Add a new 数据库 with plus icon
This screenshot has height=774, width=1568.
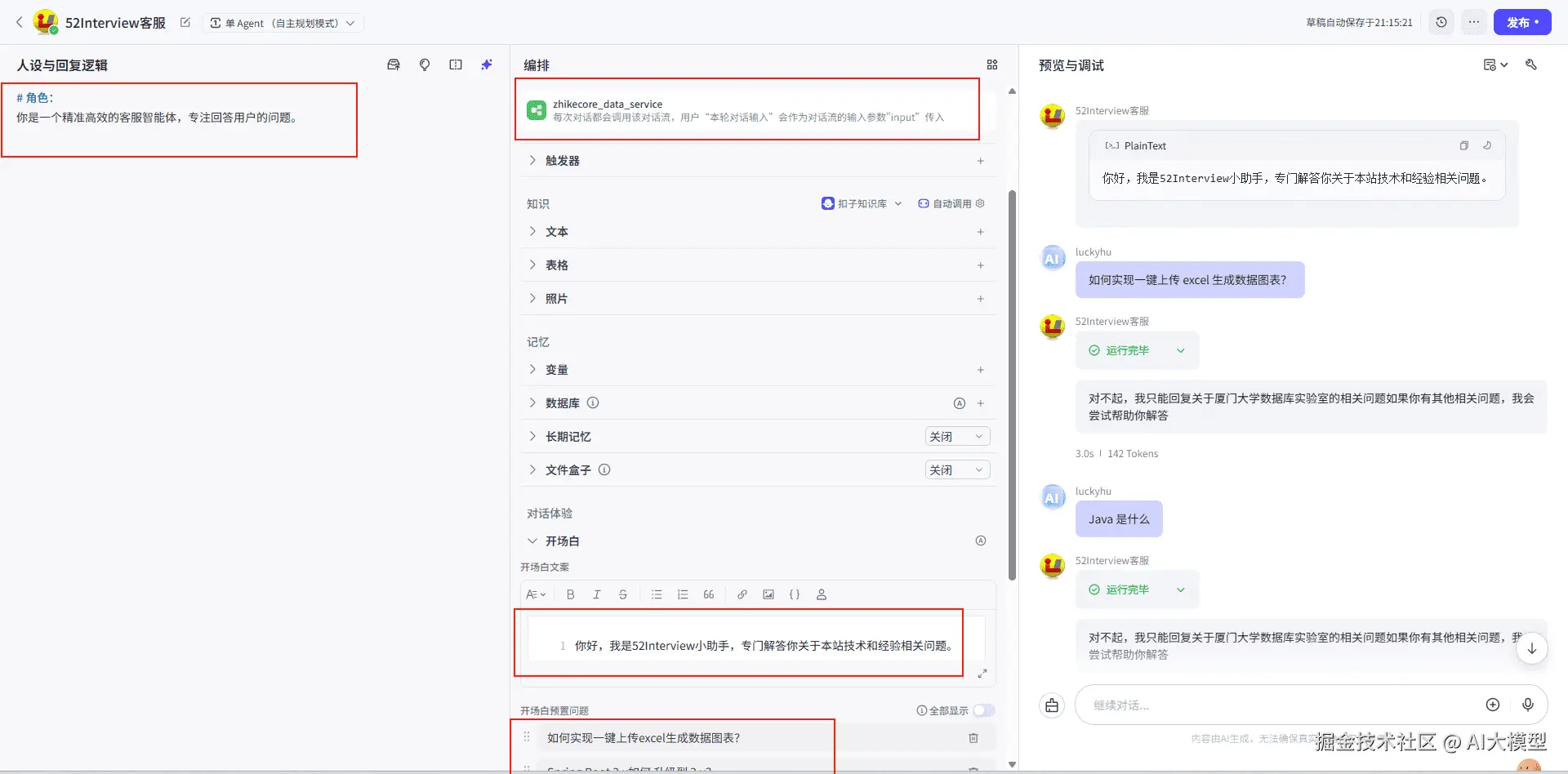(x=981, y=403)
